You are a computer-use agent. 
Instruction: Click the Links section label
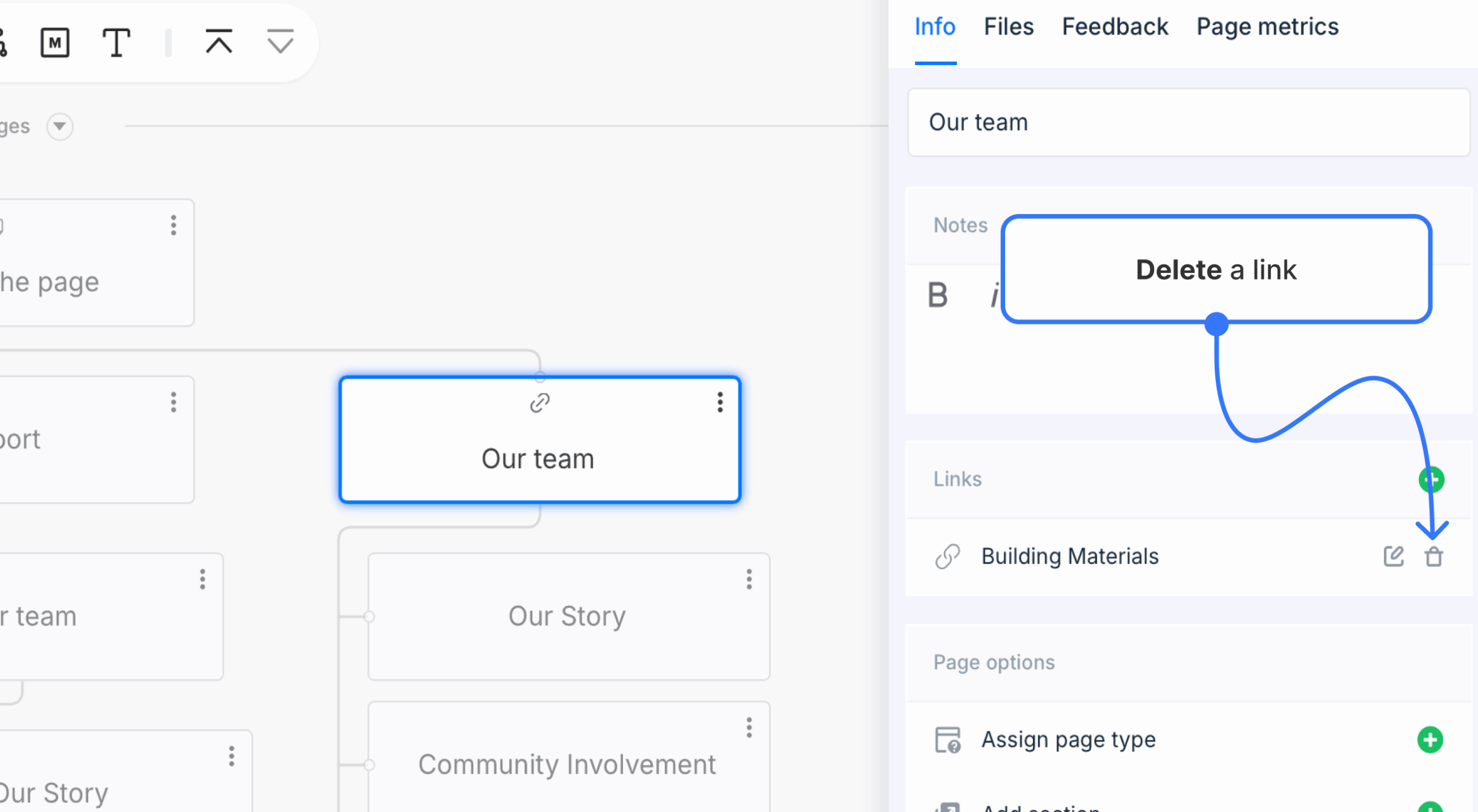click(x=957, y=479)
